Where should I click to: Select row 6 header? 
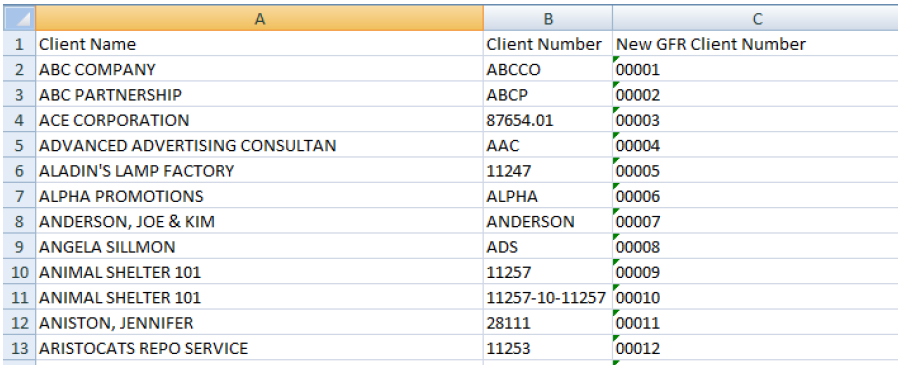coord(19,170)
